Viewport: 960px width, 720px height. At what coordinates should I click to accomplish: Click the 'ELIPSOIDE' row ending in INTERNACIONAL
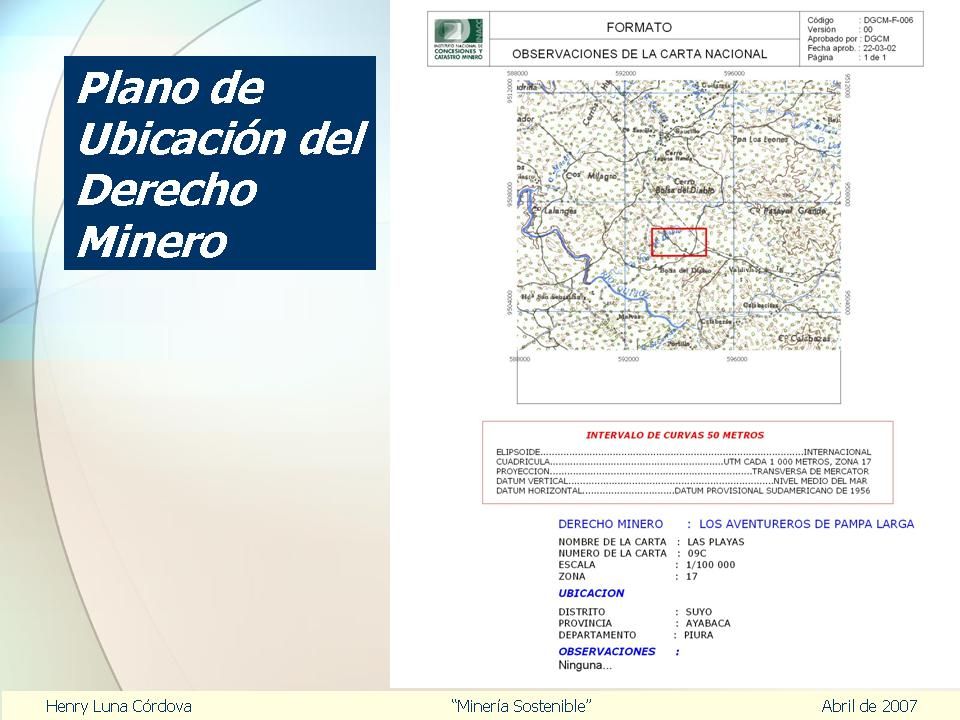683,452
